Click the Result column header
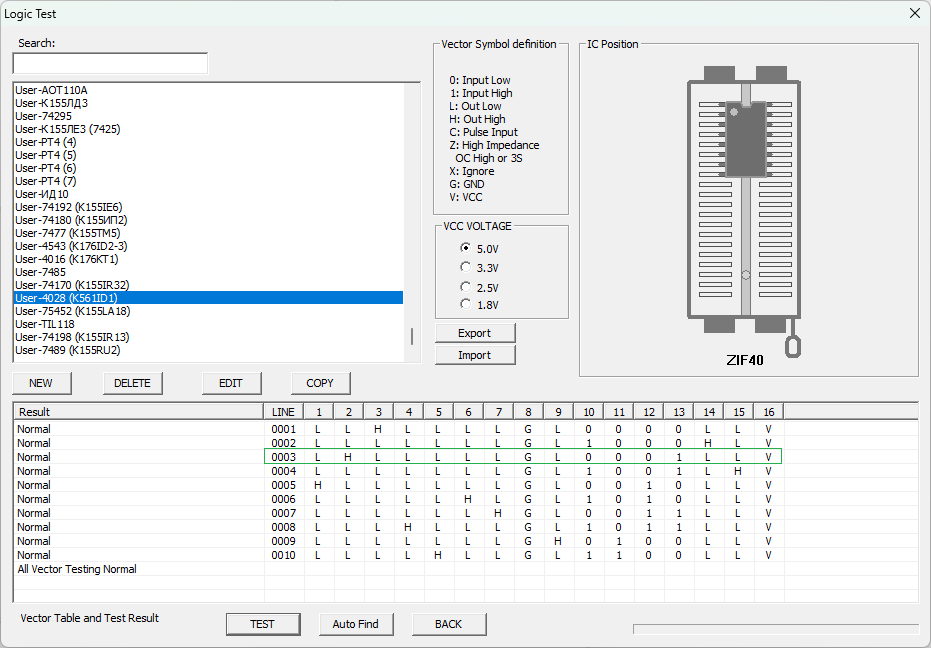 pyautogui.click(x=138, y=412)
